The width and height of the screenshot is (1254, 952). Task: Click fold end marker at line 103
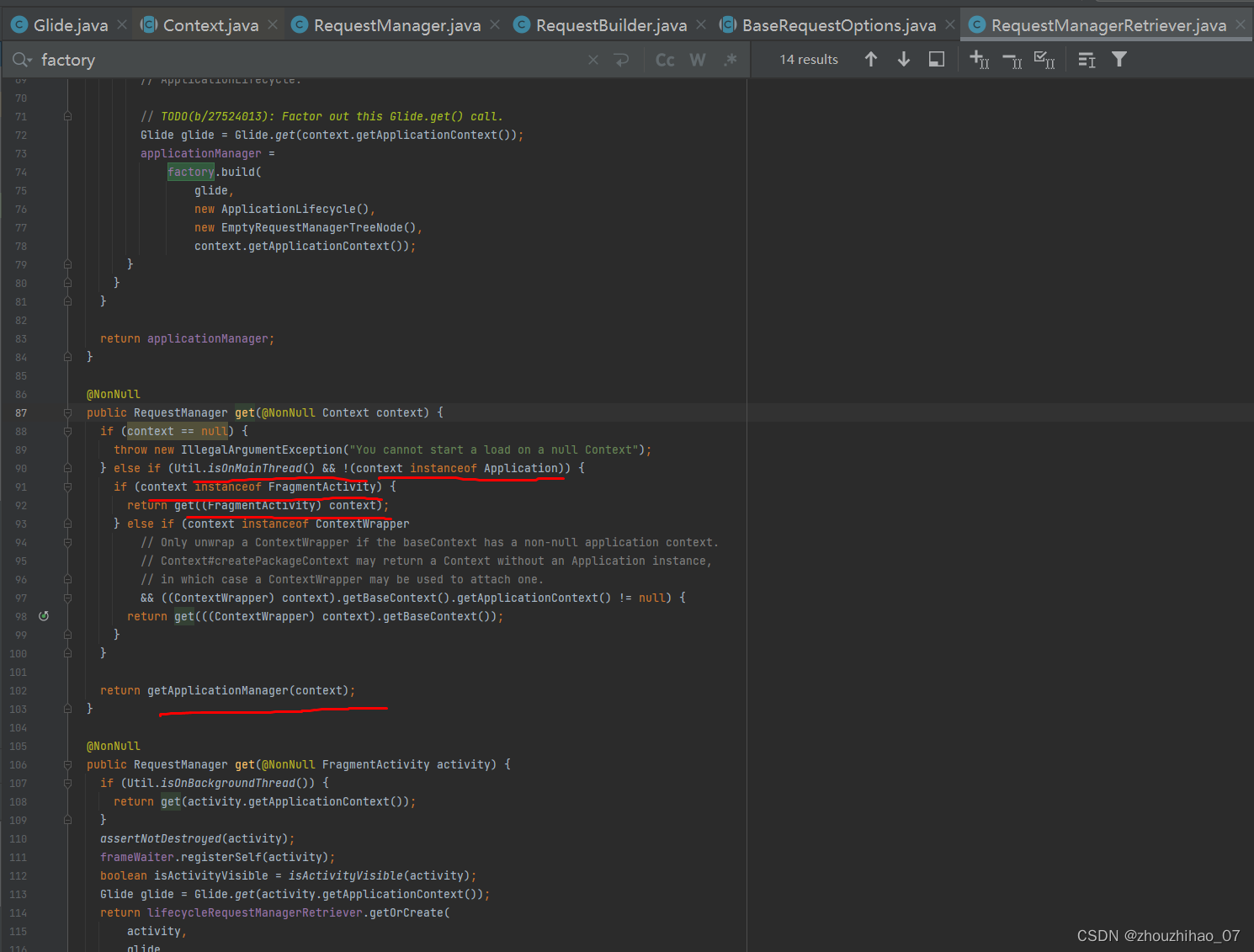click(x=67, y=709)
